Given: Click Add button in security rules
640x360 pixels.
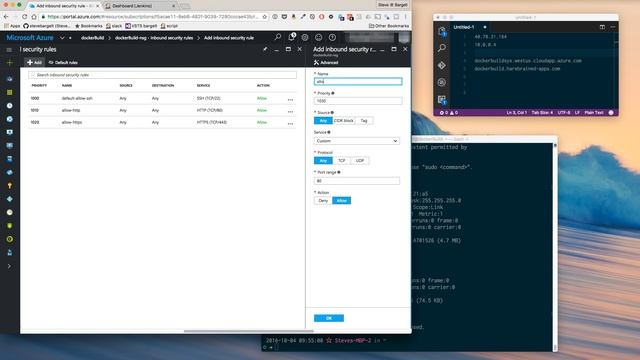Looking at the screenshot, I should click(34, 62).
